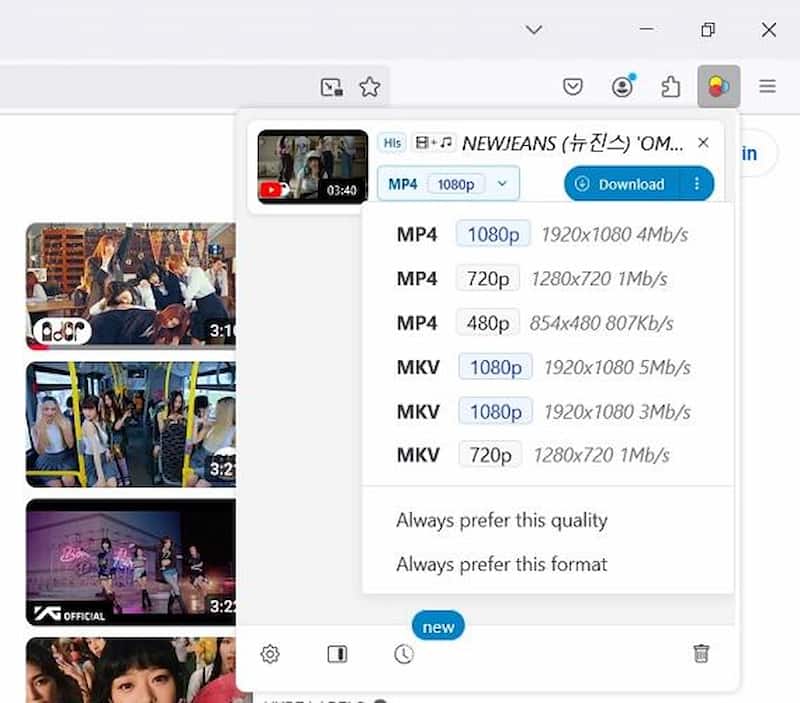This screenshot has width=800, height=703.
Task: Dismiss the NEWJEANS video entry
Action: pos(703,142)
